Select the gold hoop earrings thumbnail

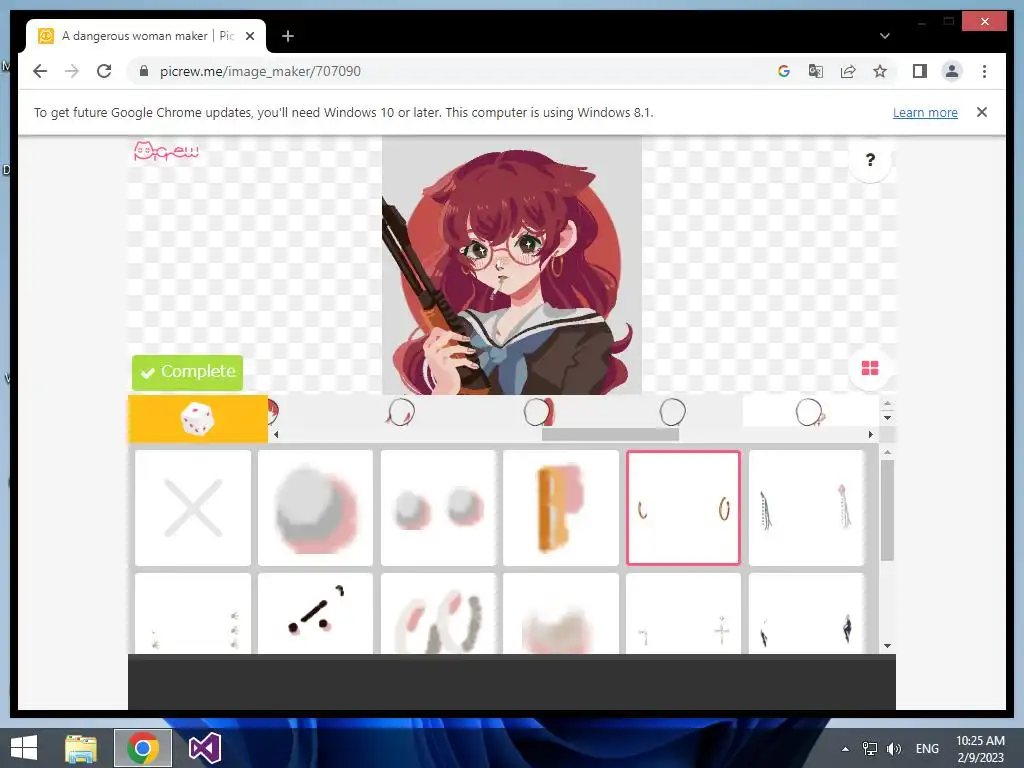[x=683, y=507]
